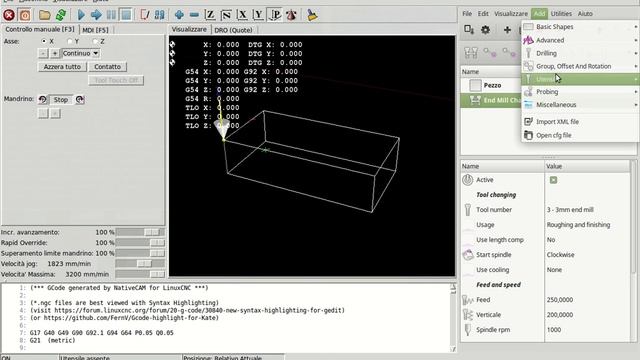Viewport: 640px width, 360px height.
Task: Toggle optional pause toolbar icon
Action: (x=160, y=15)
